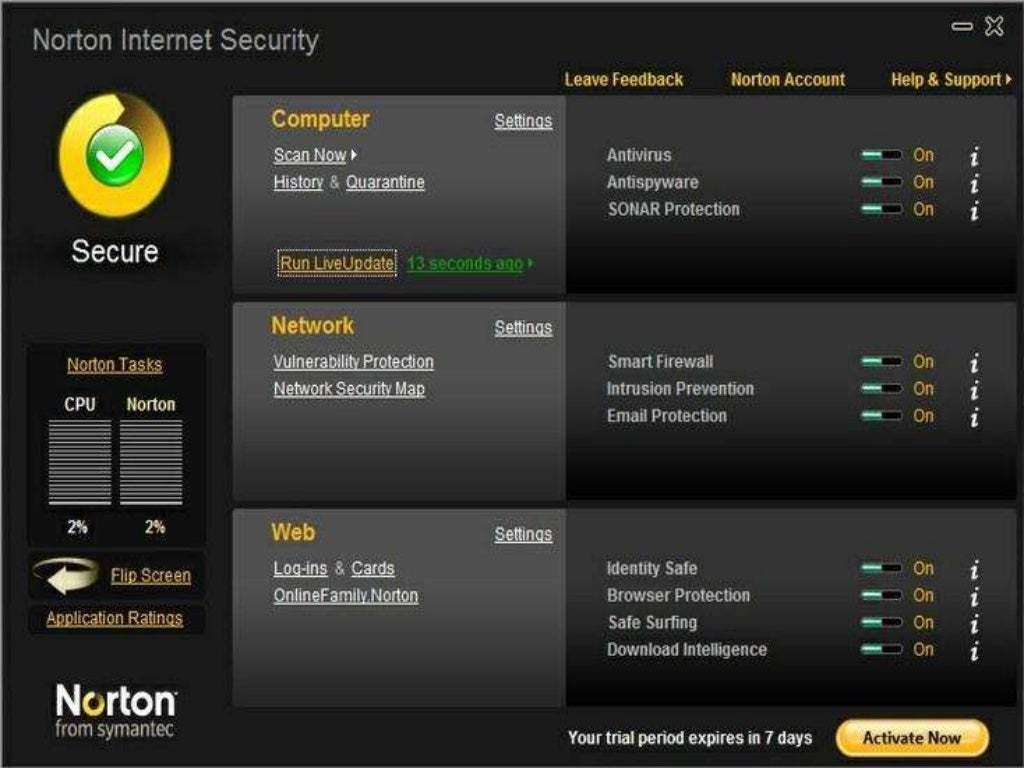1024x768 pixels.
Task: Expand the Scan Now options arrow
Action: [354, 155]
